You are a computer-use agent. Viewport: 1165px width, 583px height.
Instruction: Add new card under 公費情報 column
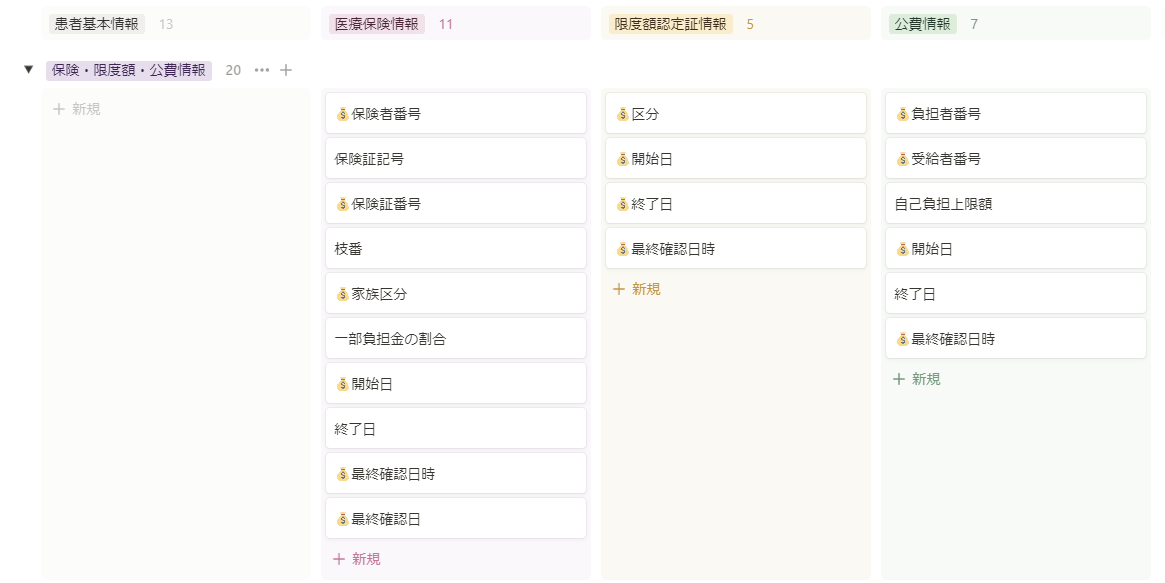pos(917,379)
